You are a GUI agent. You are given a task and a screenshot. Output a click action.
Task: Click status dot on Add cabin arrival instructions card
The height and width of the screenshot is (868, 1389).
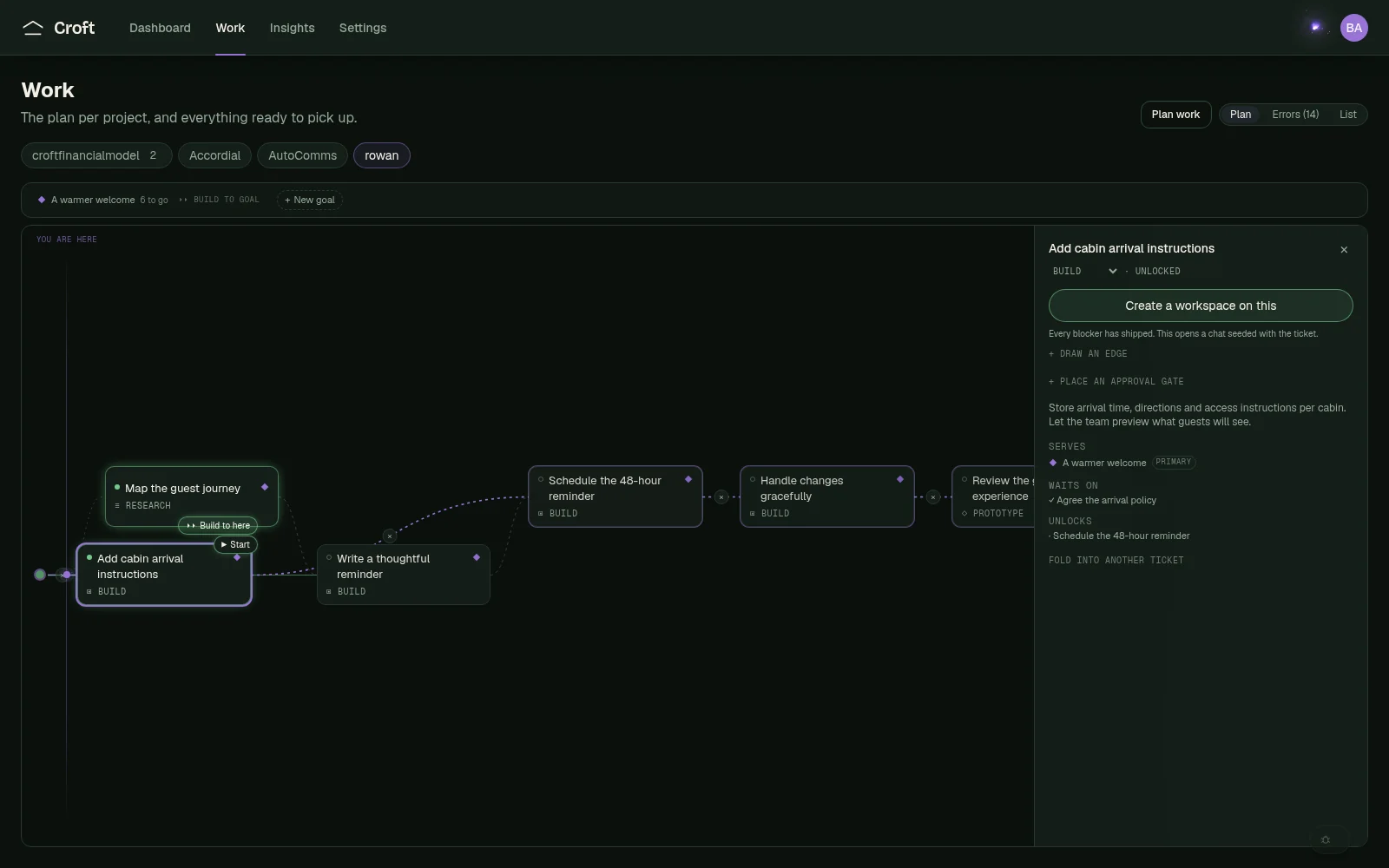click(x=89, y=557)
